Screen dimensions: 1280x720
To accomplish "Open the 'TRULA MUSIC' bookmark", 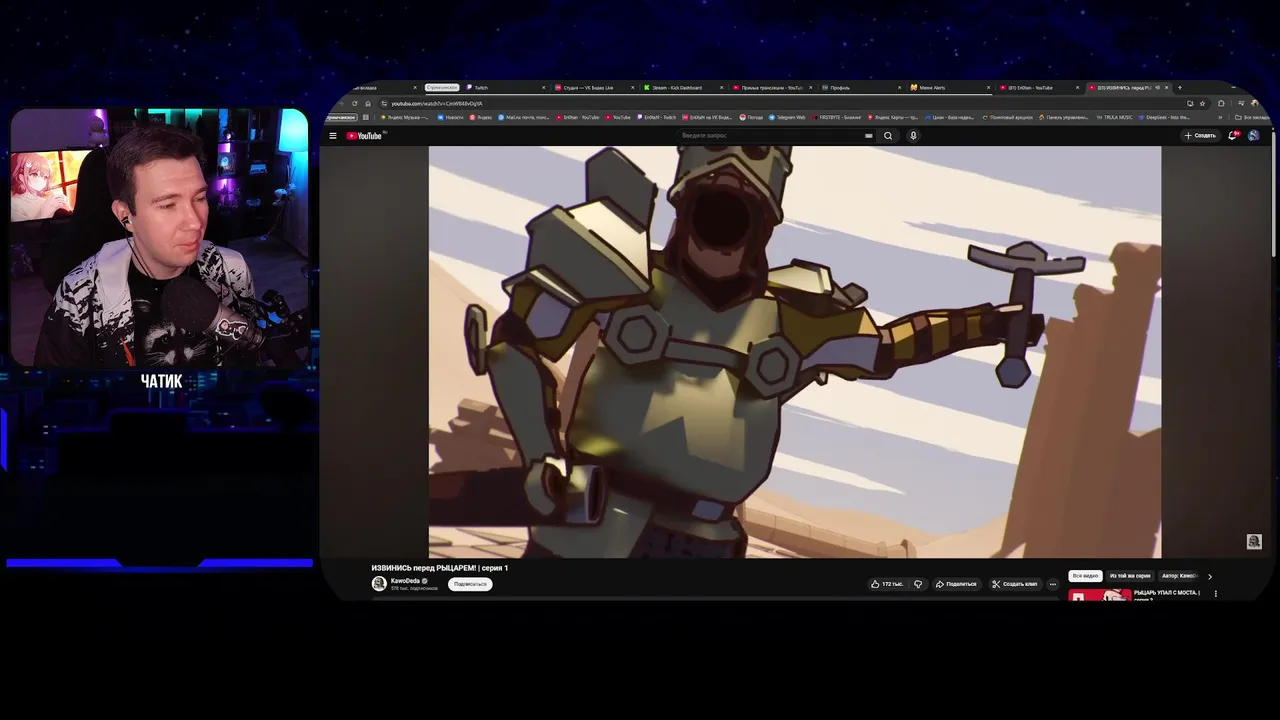I will pos(1114,117).
